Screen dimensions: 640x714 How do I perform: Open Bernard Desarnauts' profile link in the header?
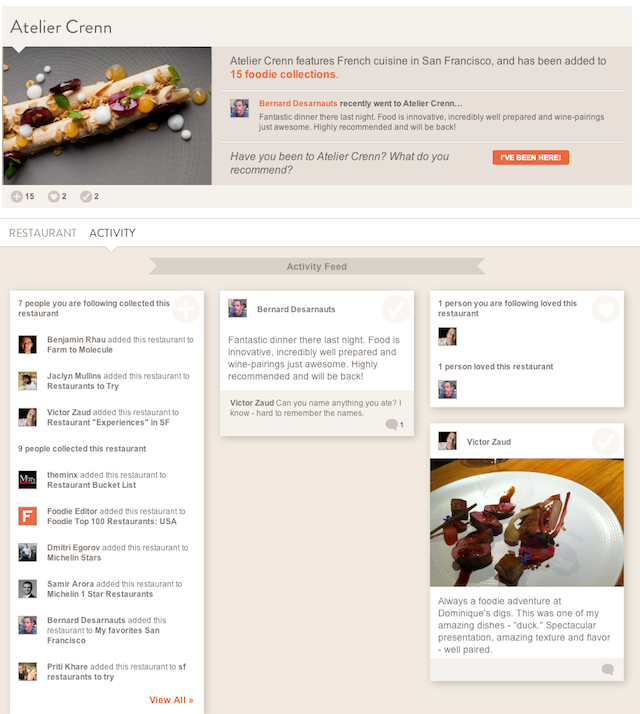click(298, 103)
